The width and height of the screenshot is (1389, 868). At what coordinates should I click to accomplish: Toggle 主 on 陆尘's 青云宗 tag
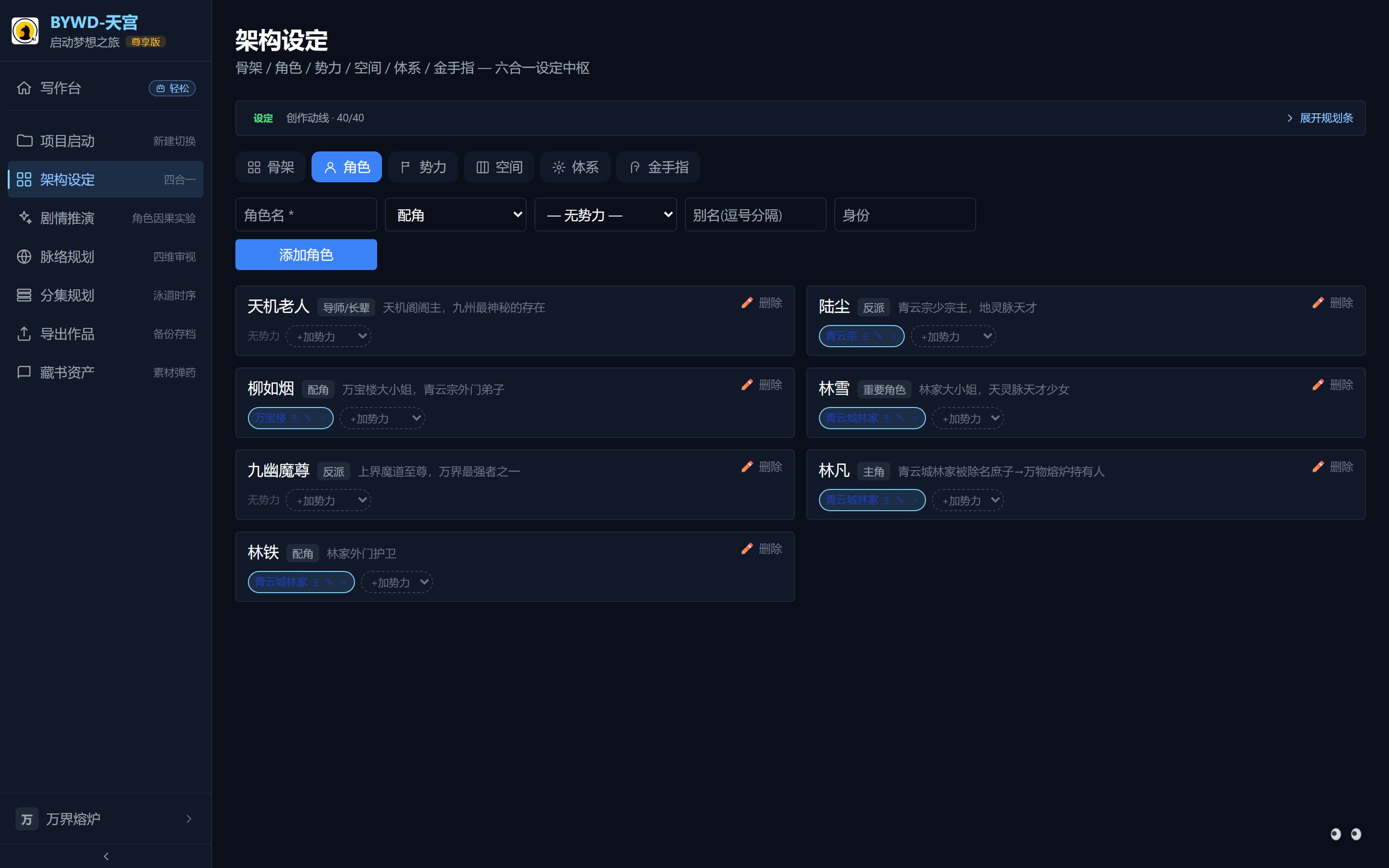pyautogui.click(x=865, y=336)
